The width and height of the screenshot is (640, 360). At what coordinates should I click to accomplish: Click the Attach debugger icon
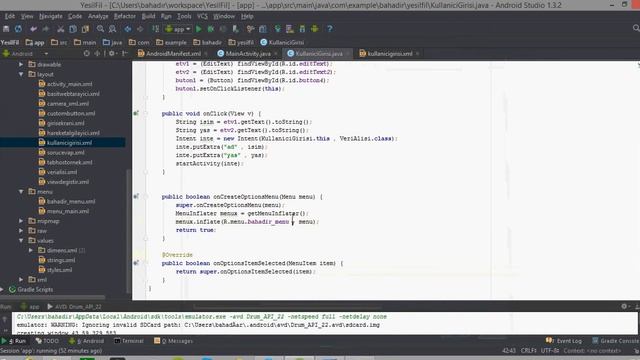click(236, 29)
